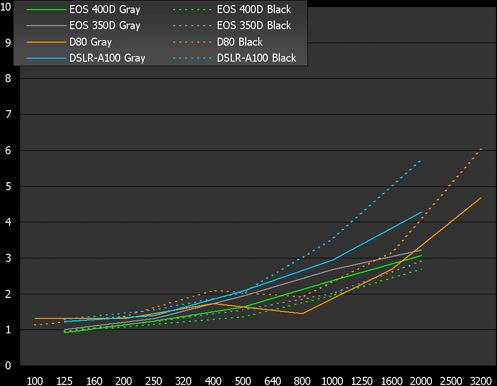Click the x-axis label 200
This screenshot has width=497, height=386.
(x=124, y=381)
